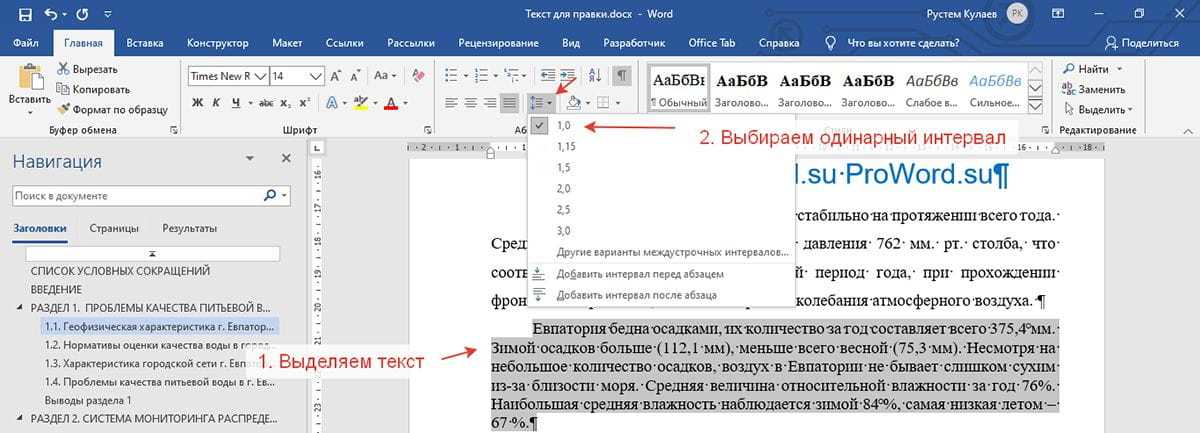This screenshot has height=433, width=1200.
Task: Click Добавить интервал перед абзацем
Action: coord(640,273)
